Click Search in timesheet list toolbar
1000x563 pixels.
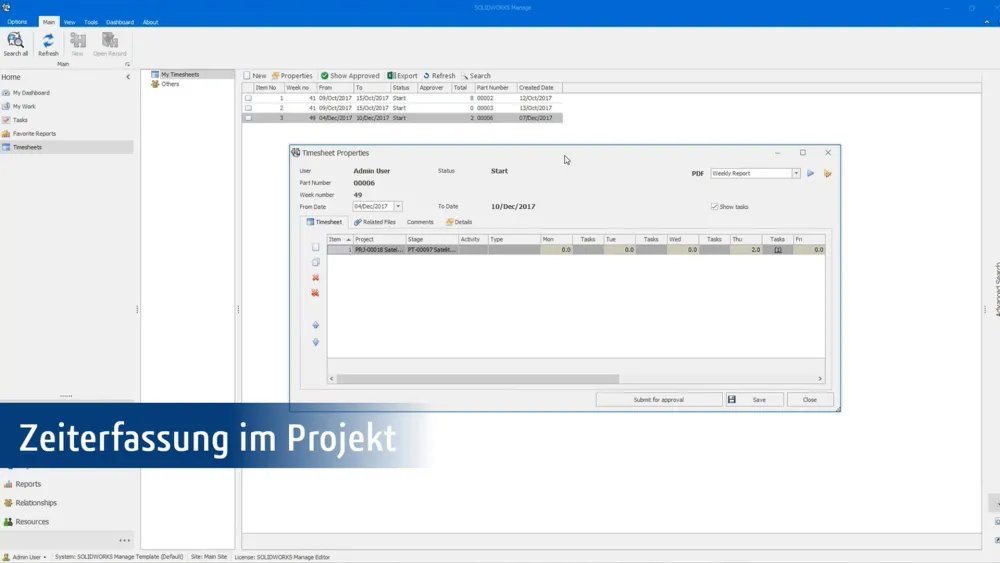476,76
